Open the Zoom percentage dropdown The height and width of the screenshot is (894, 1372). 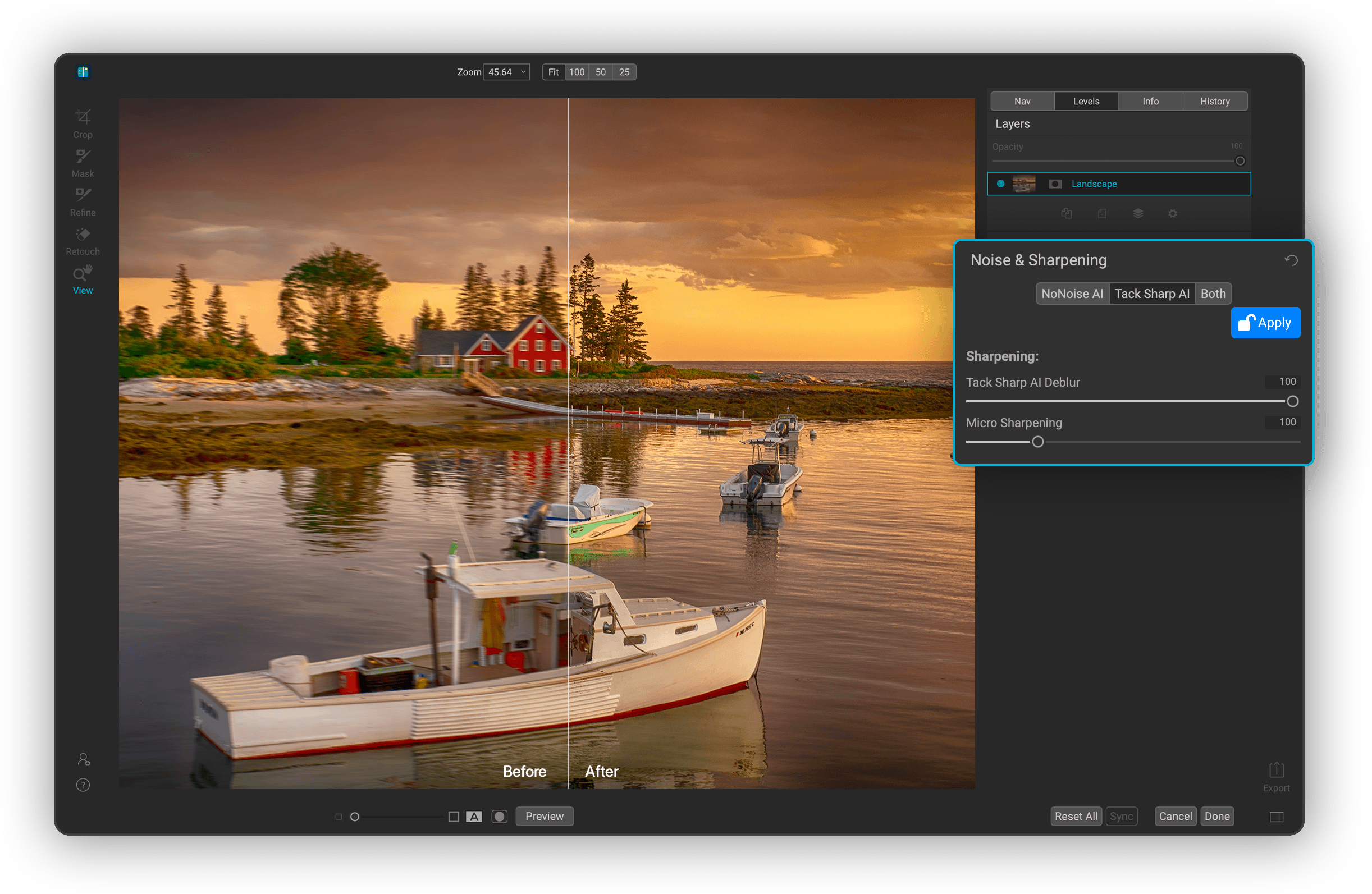point(506,71)
